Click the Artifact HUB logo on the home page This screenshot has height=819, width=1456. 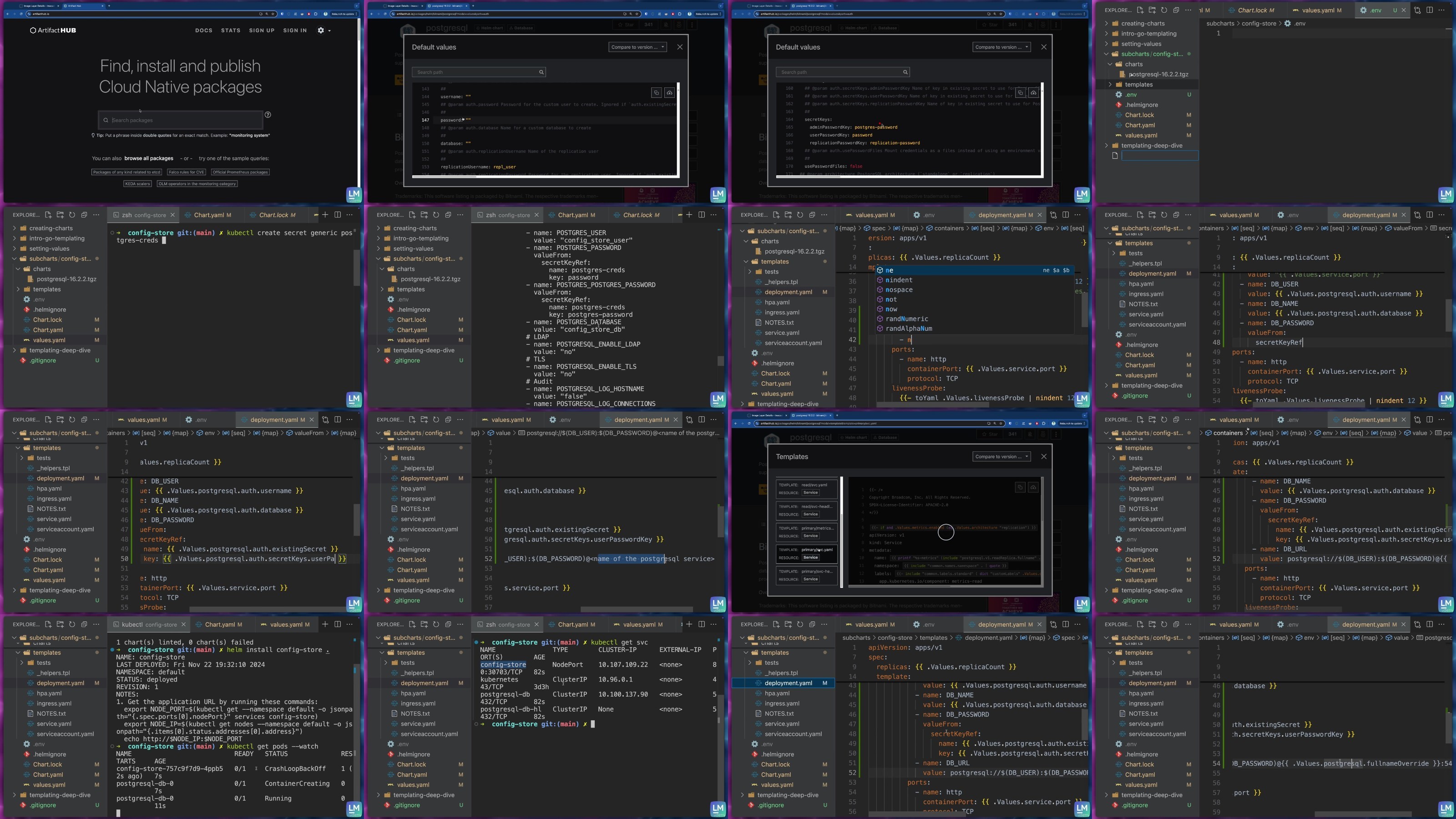tap(53, 30)
